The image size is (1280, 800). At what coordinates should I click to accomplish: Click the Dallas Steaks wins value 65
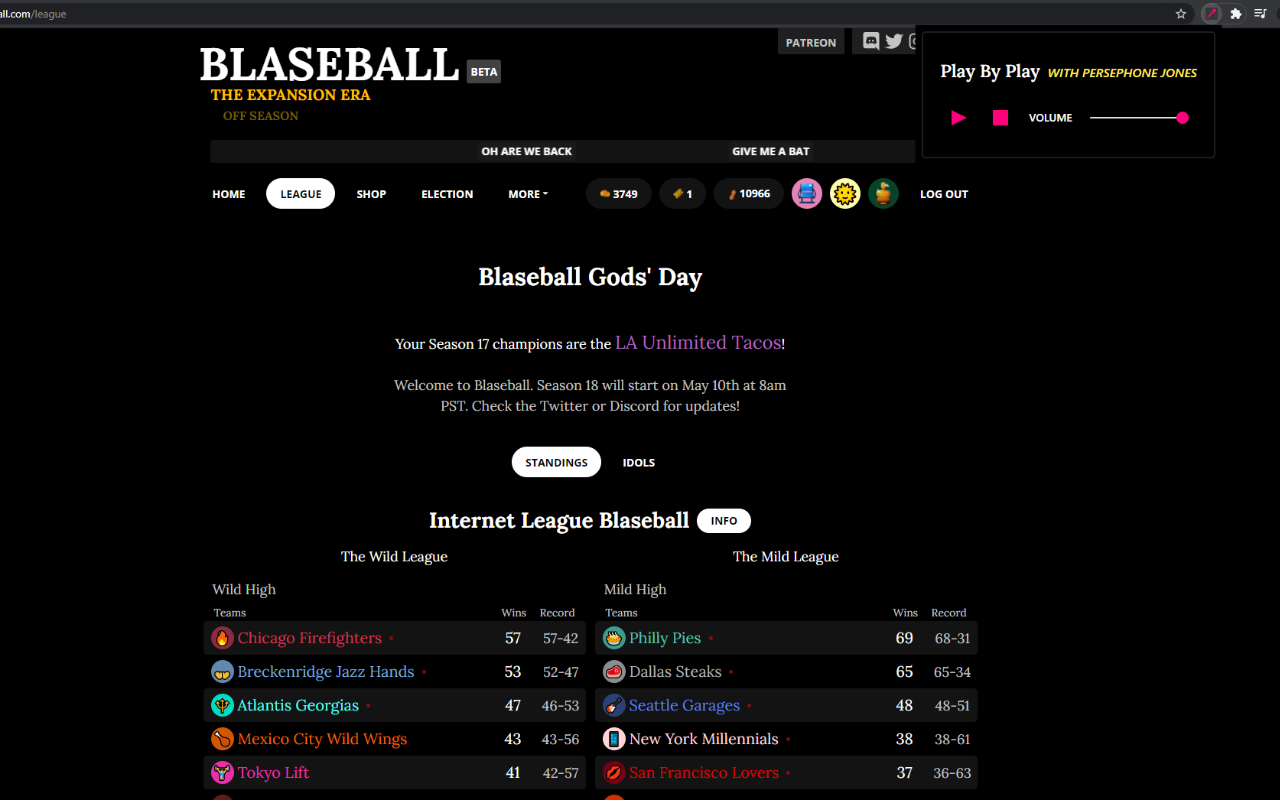point(904,672)
